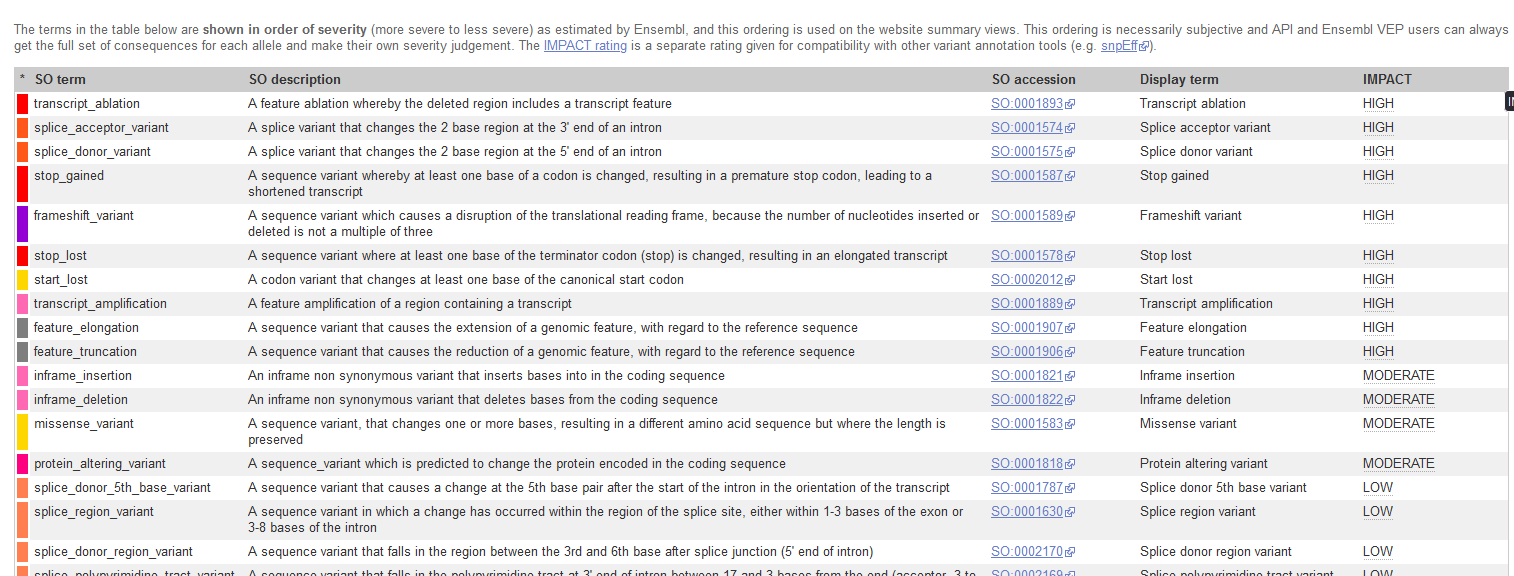Click external link icon next to SO:0001906
Image resolution: width=1514 pixels, height=576 pixels.
coord(1070,352)
